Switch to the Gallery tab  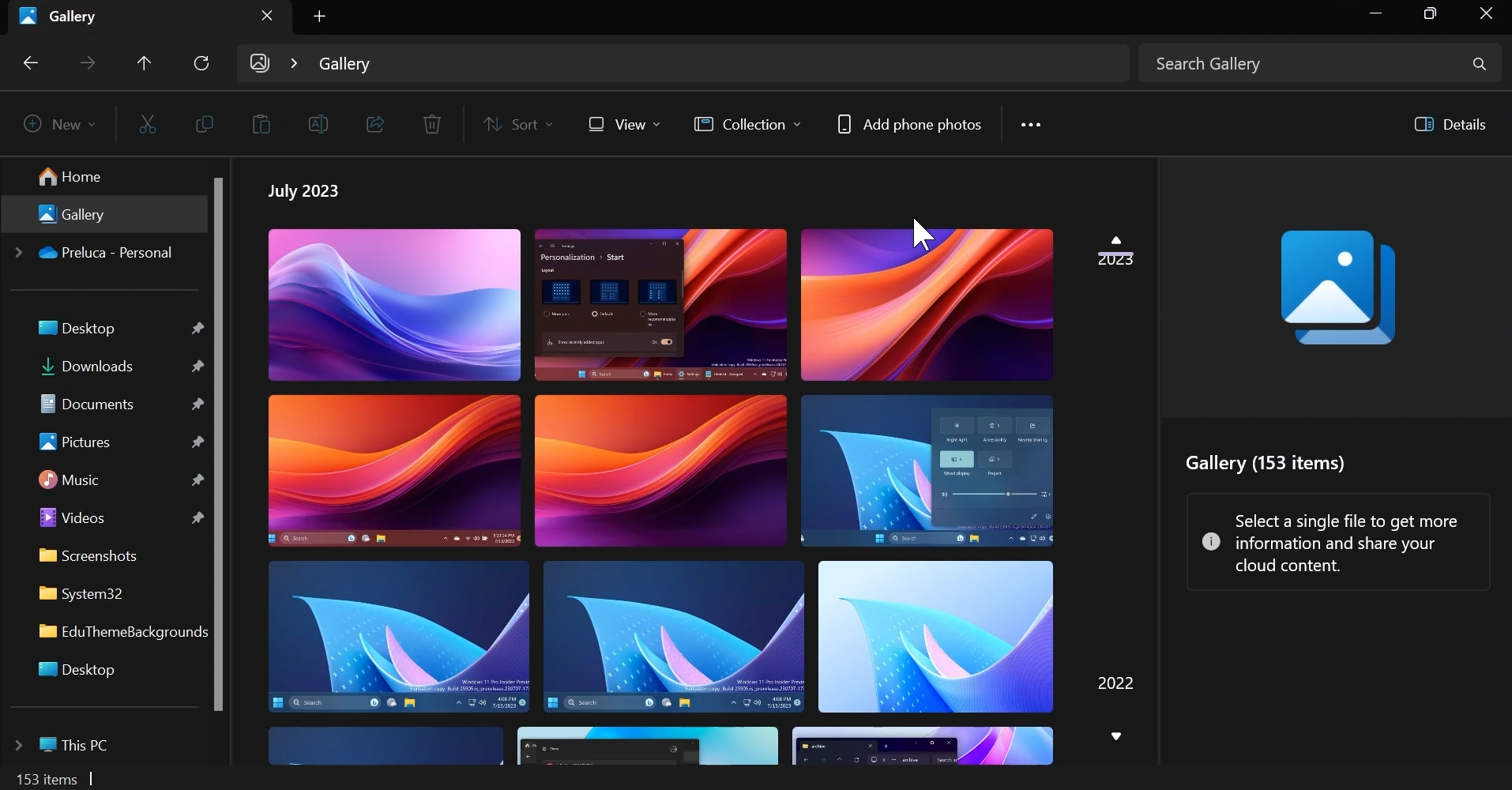71,16
